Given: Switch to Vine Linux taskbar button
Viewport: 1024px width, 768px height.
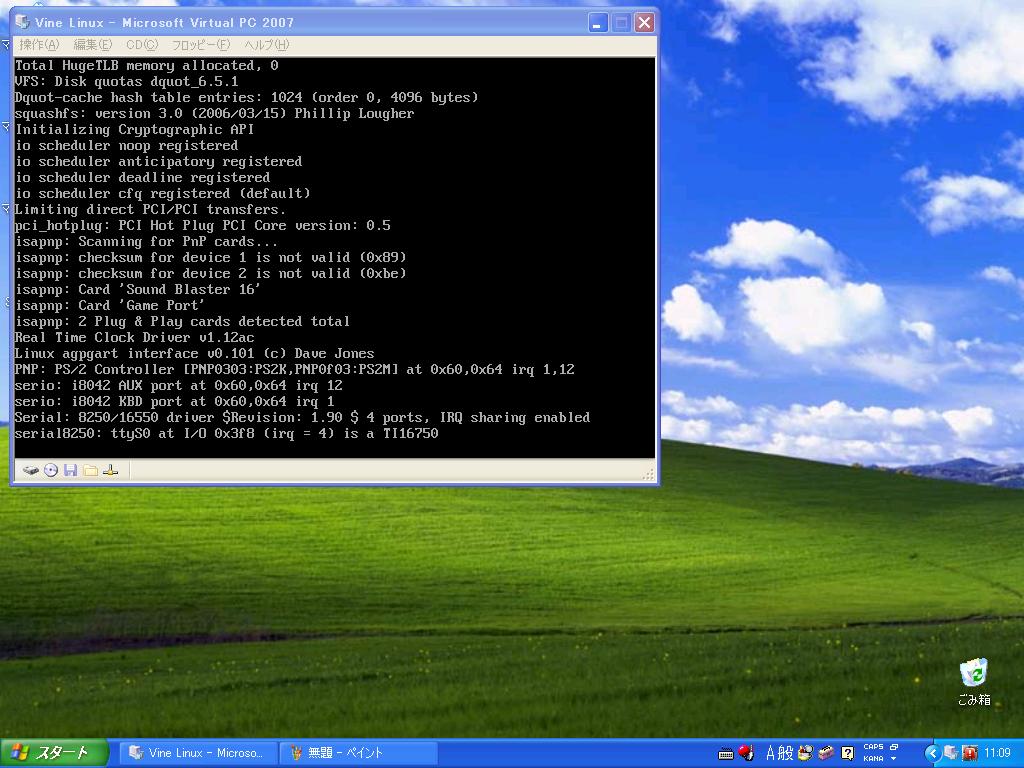Looking at the screenshot, I should pos(198,753).
